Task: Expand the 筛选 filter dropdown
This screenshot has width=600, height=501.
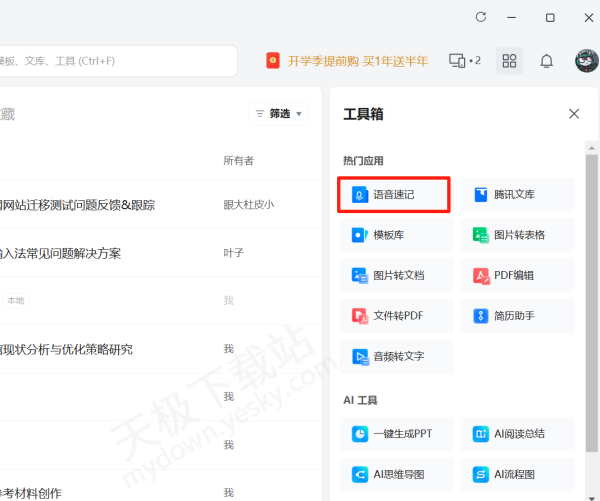Action: click(279, 114)
